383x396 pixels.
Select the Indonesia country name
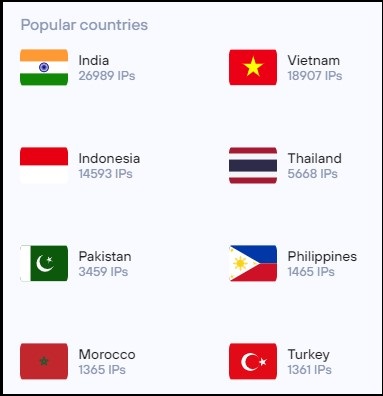(109, 158)
